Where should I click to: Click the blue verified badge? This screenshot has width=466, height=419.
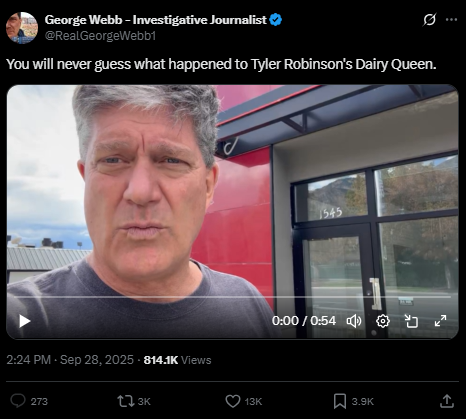coord(275,20)
